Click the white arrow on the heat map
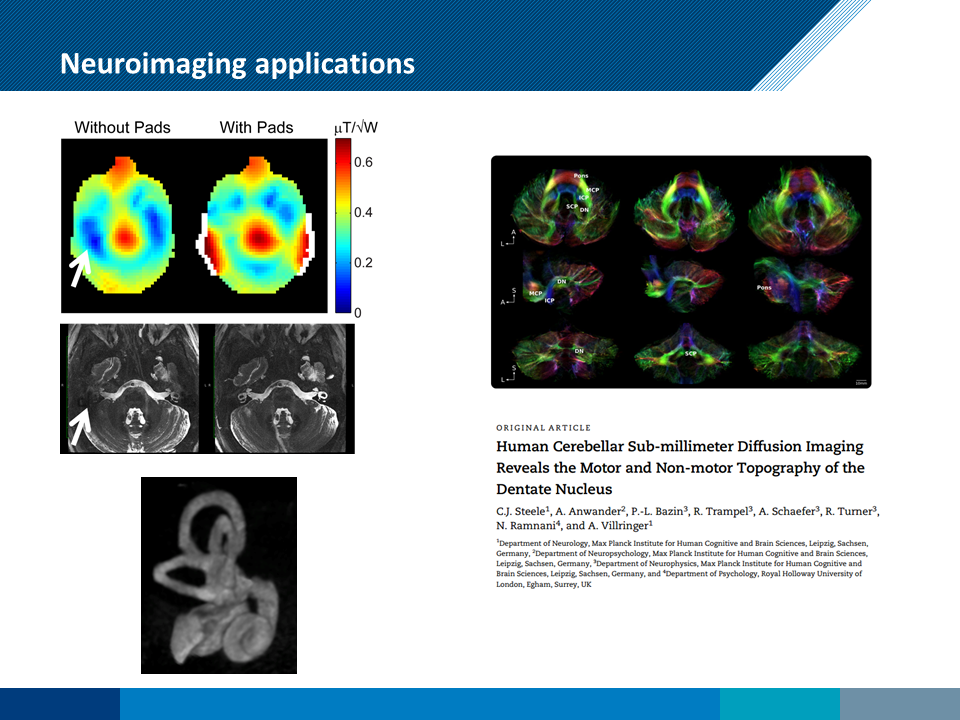The width and height of the screenshot is (960, 720). (79, 268)
